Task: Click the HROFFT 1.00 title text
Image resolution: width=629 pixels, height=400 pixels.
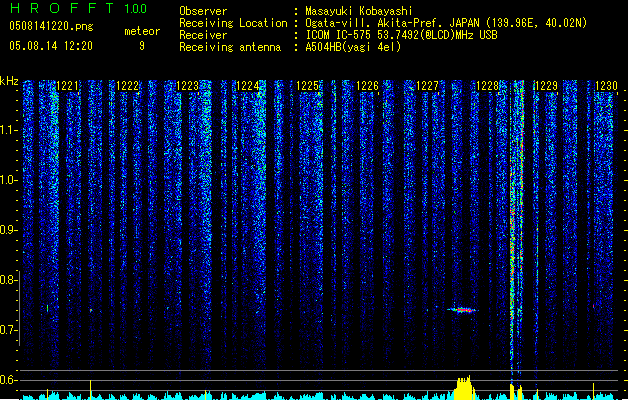Action: click(79, 8)
